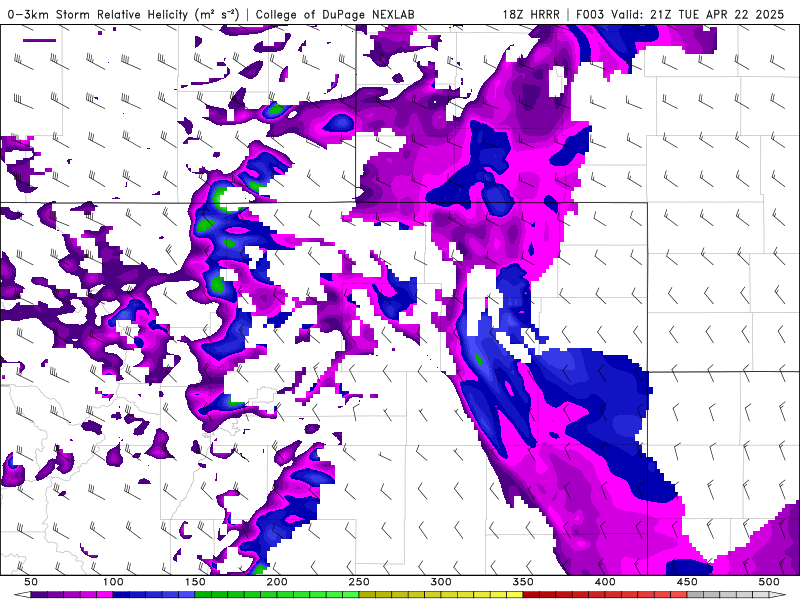Click the '50' legend value
Screen dimensions: 800x600
31,582
